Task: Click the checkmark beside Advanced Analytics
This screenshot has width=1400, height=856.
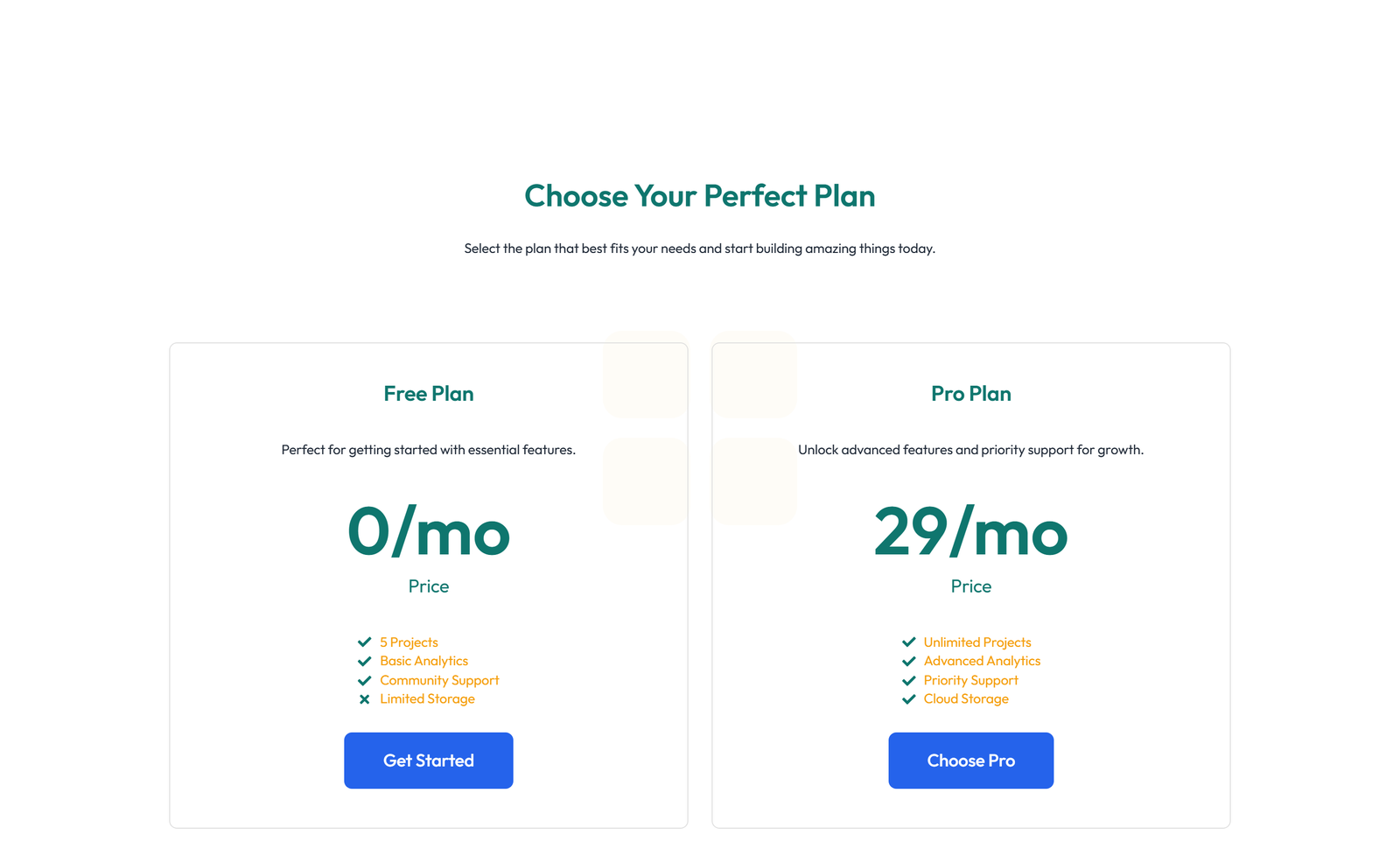Action: [x=909, y=662]
